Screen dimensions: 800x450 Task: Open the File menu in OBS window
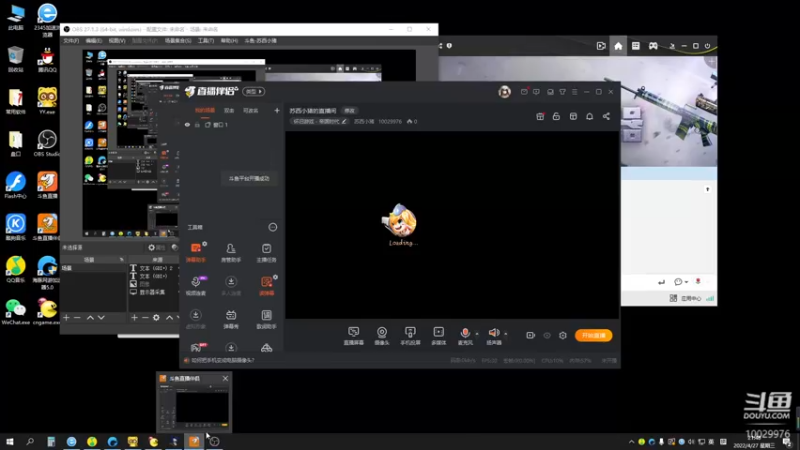(71, 40)
